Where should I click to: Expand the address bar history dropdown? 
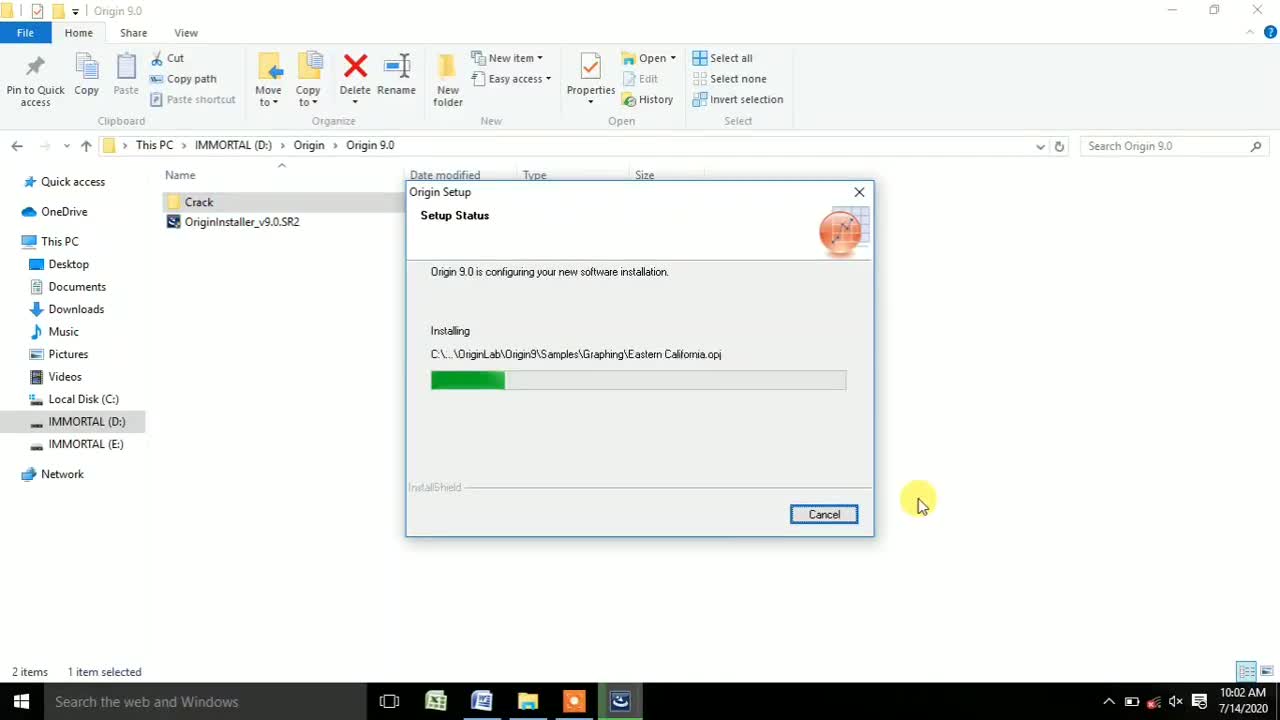(1040, 146)
